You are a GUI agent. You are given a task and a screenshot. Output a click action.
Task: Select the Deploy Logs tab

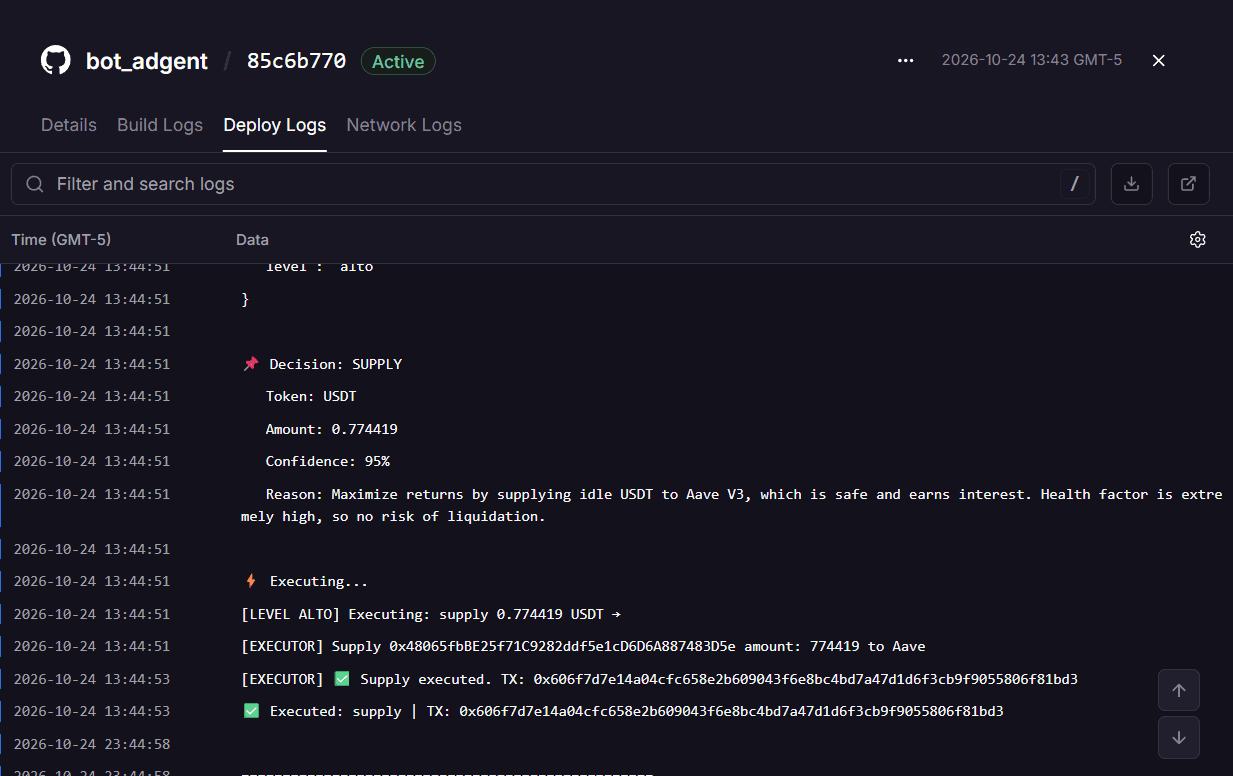pos(275,125)
